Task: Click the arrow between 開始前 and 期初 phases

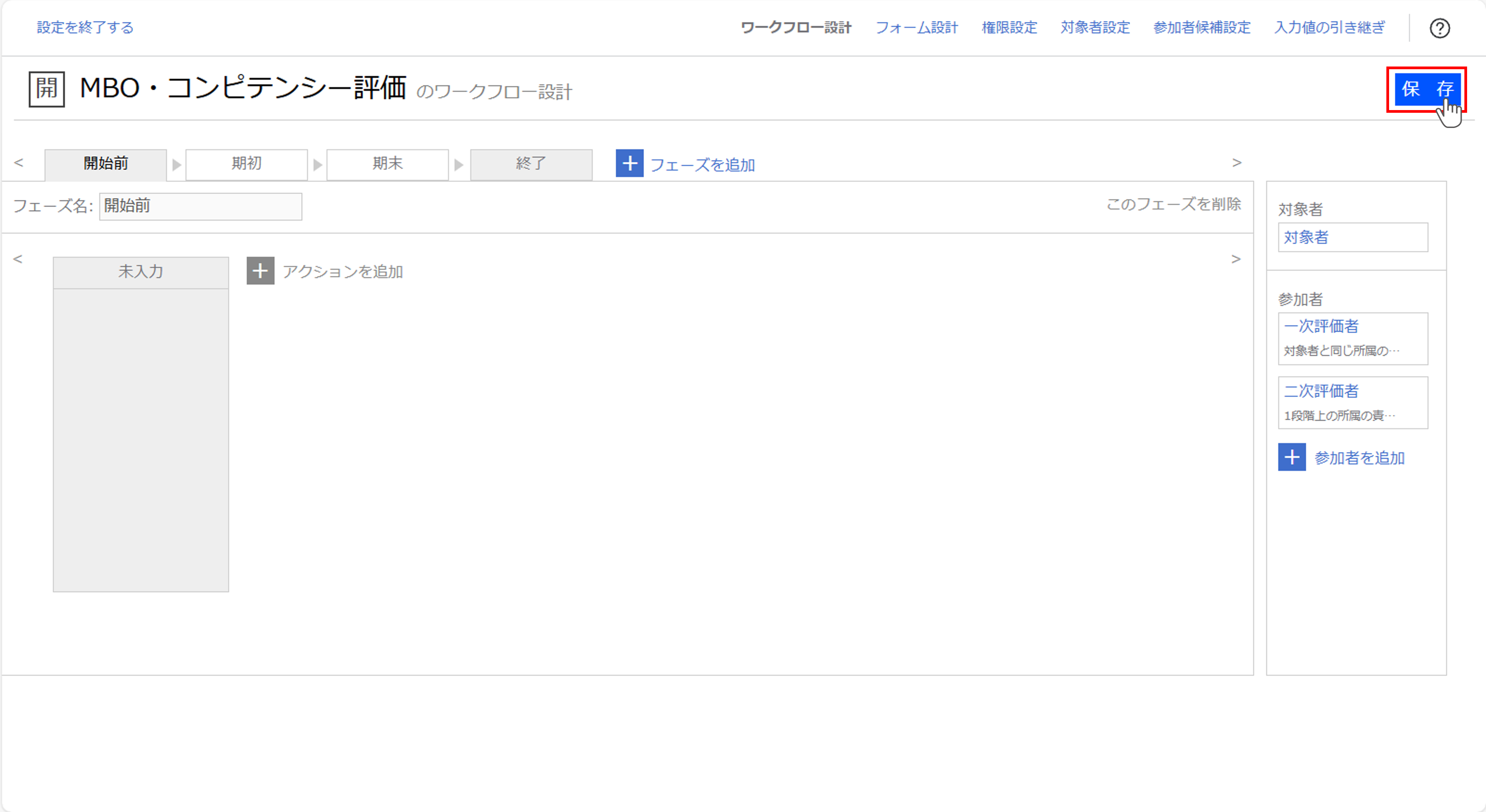Action: (176, 164)
